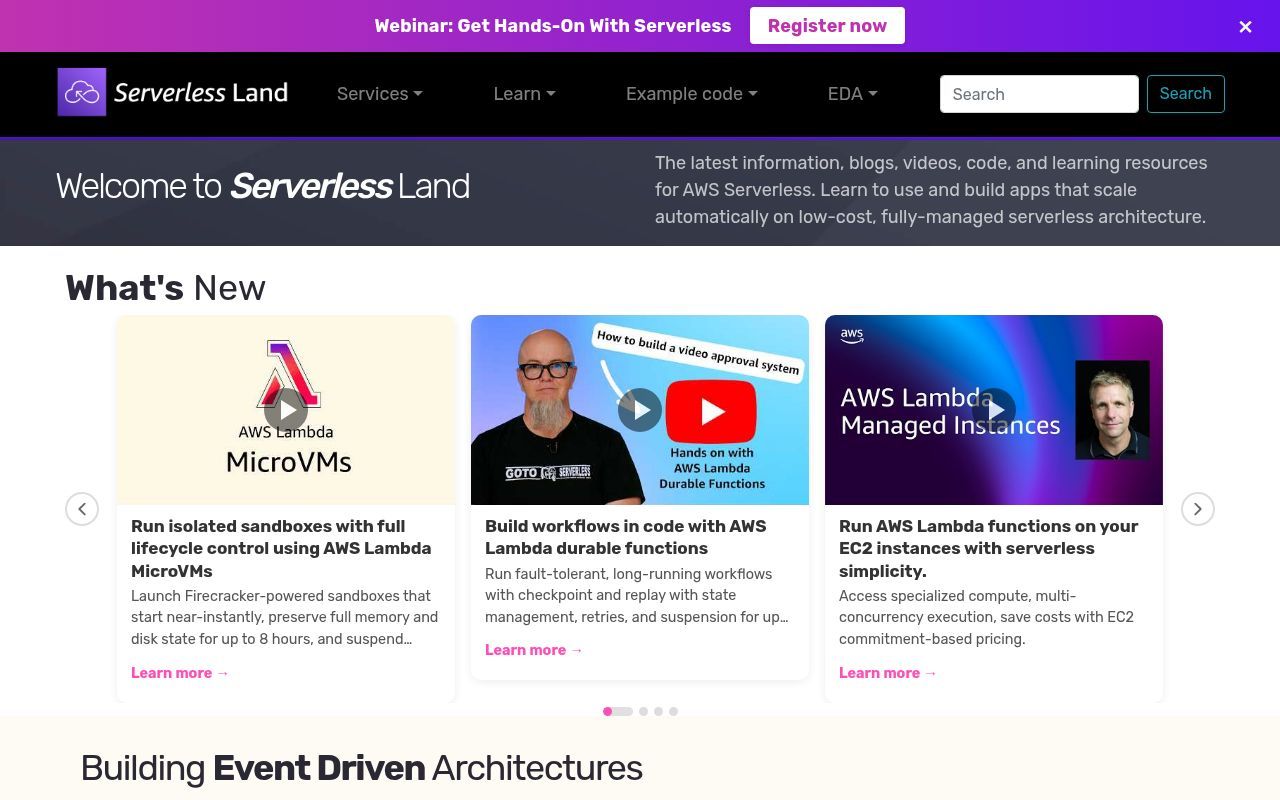Advance to the next carousel slide
Image resolution: width=1280 pixels, height=800 pixels.
[1198, 509]
